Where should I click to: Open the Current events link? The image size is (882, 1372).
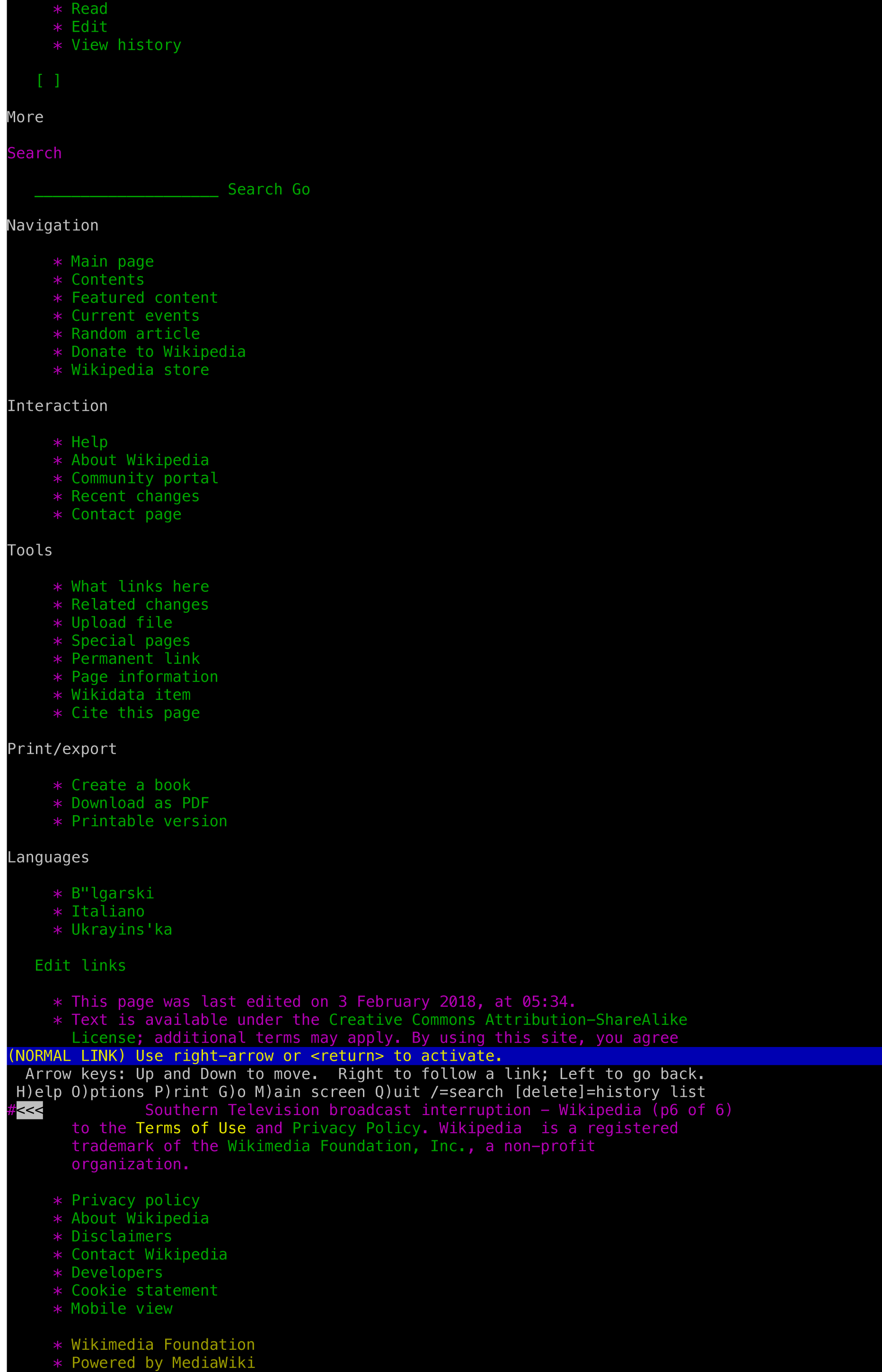click(x=135, y=316)
